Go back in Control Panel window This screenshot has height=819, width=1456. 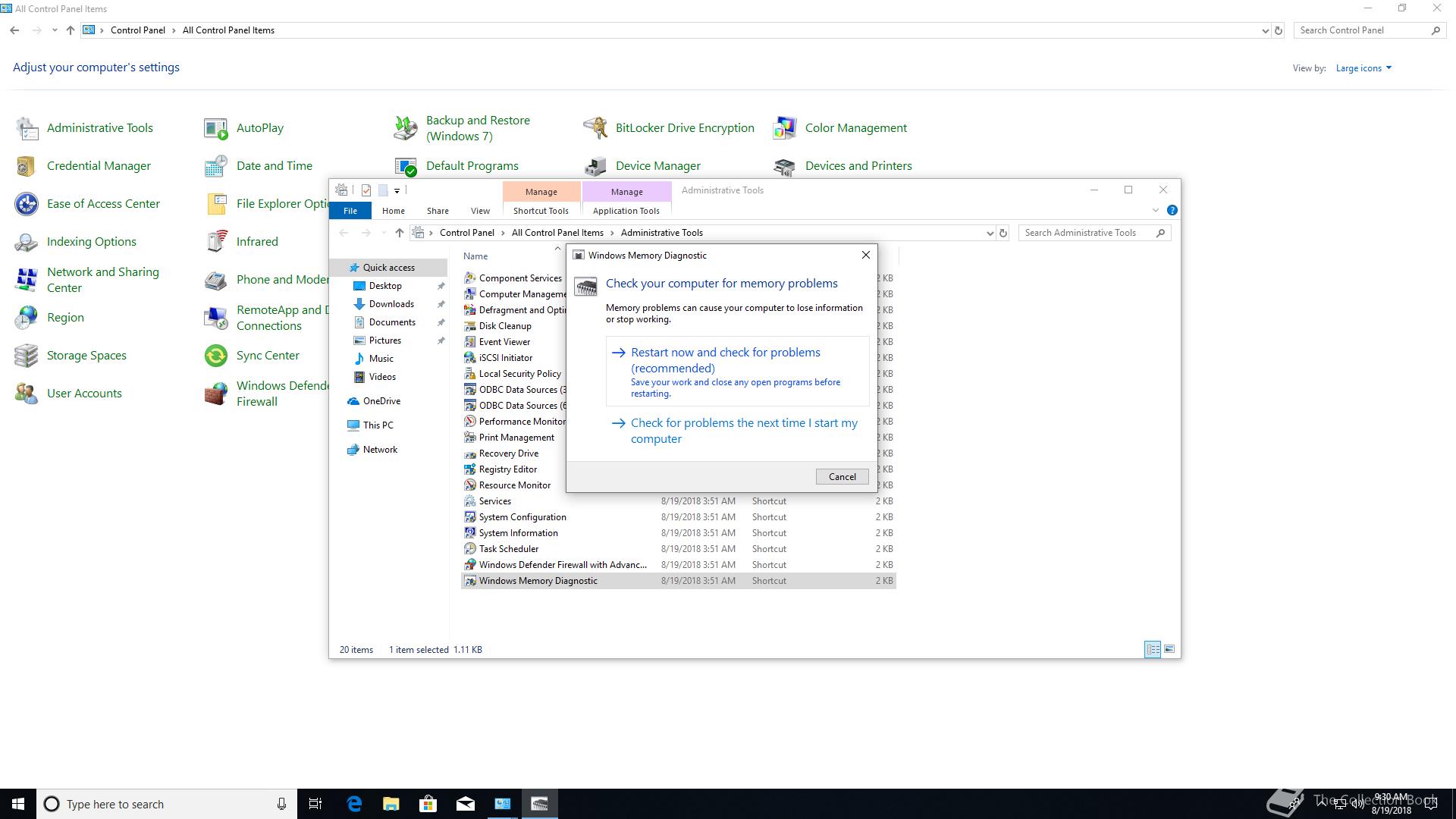tap(14, 30)
